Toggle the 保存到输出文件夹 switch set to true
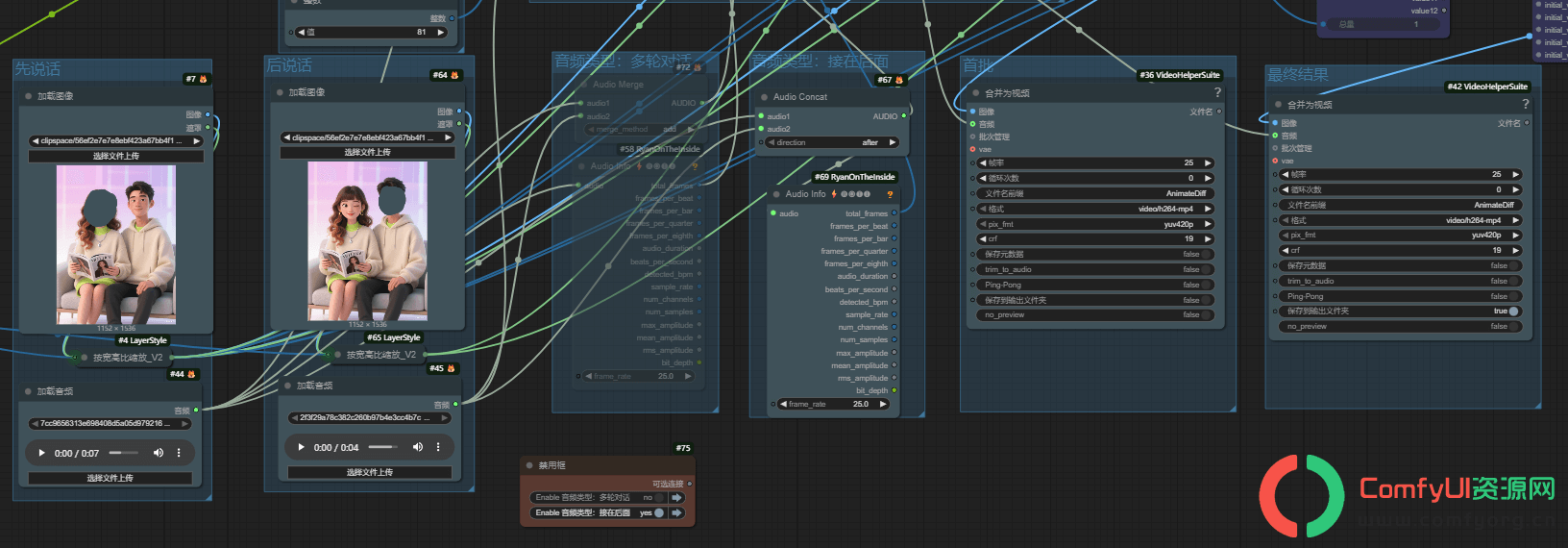 [1513, 311]
